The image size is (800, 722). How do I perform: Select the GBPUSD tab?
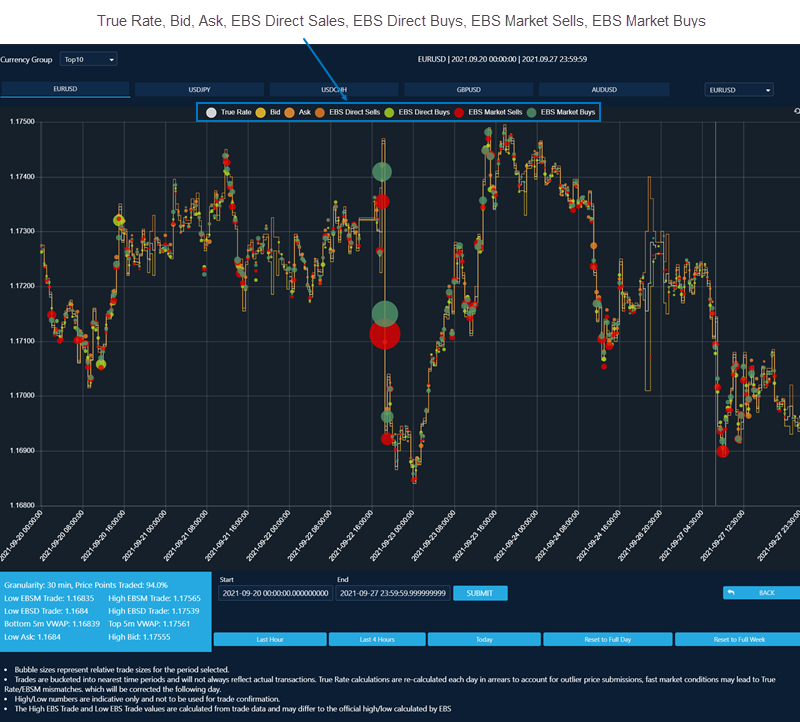coord(467,90)
